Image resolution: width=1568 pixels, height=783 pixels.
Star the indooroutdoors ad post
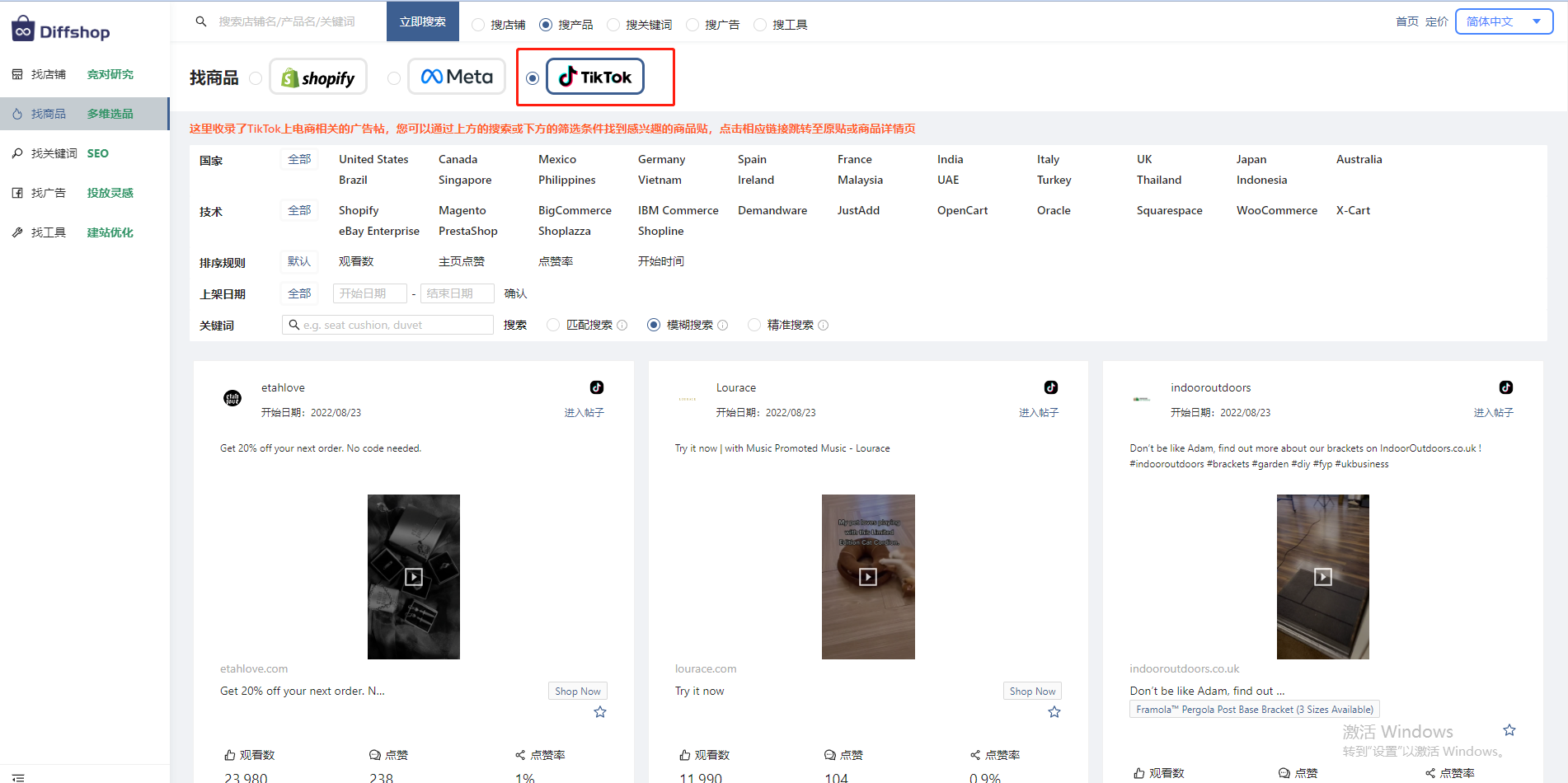coord(1509,730)
